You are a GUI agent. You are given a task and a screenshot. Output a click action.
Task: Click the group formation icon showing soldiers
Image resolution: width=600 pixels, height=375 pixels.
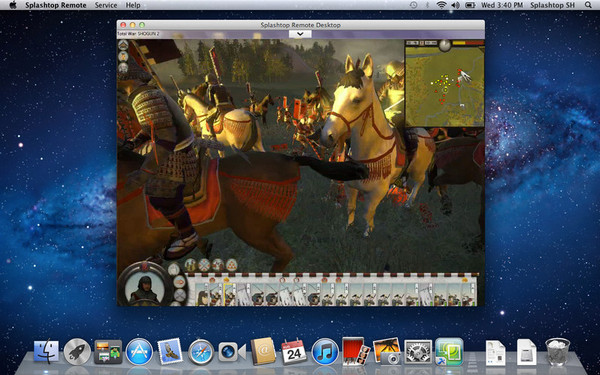pos(191,265)
